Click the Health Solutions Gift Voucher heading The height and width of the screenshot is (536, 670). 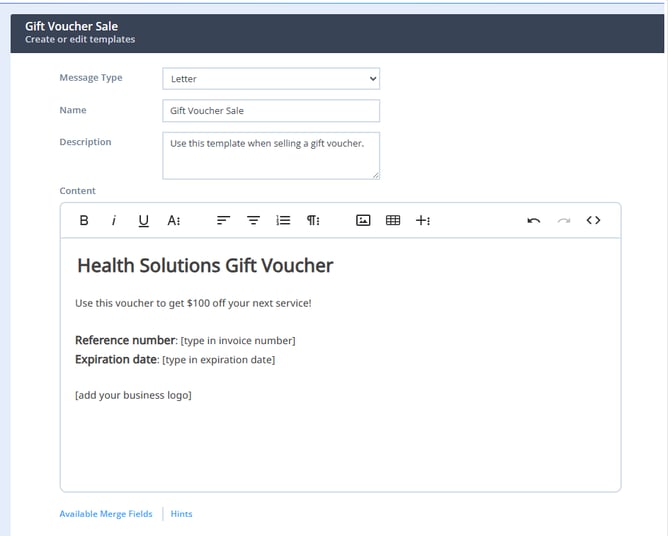click(x=205, y=265)
